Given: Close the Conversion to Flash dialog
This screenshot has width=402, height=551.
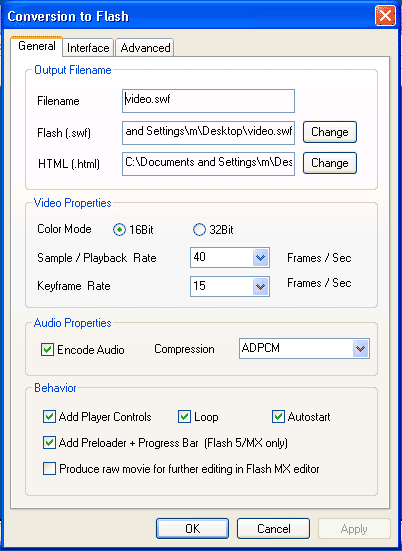Looking at the screenshot, I should tap(385, 16).
